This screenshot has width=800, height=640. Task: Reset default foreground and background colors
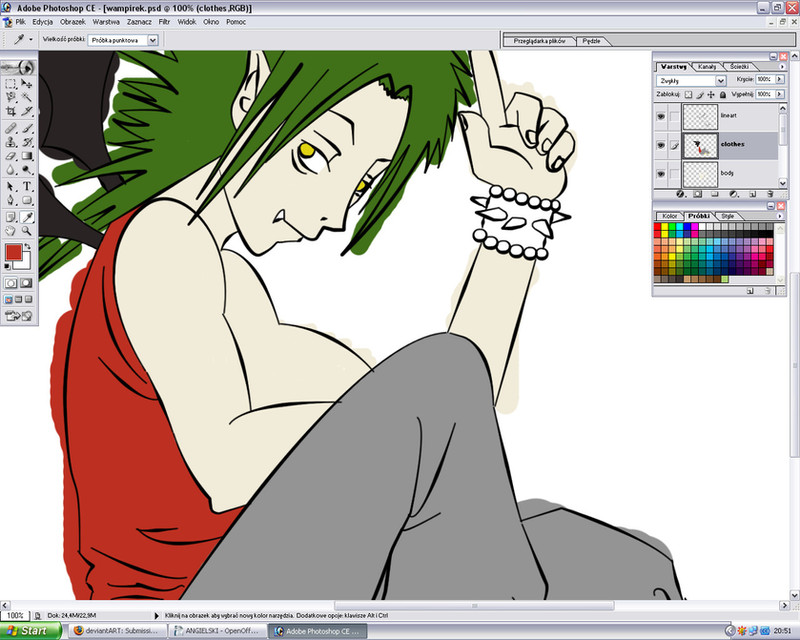7,266
